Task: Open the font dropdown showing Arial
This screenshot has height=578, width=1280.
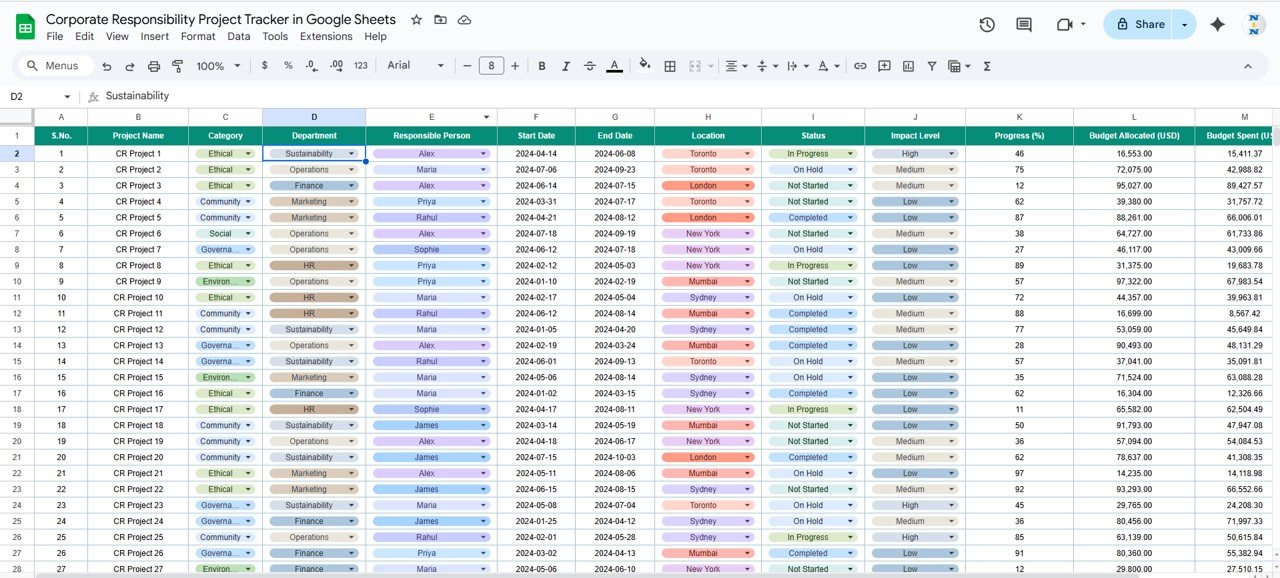Action: click(414, 65)
